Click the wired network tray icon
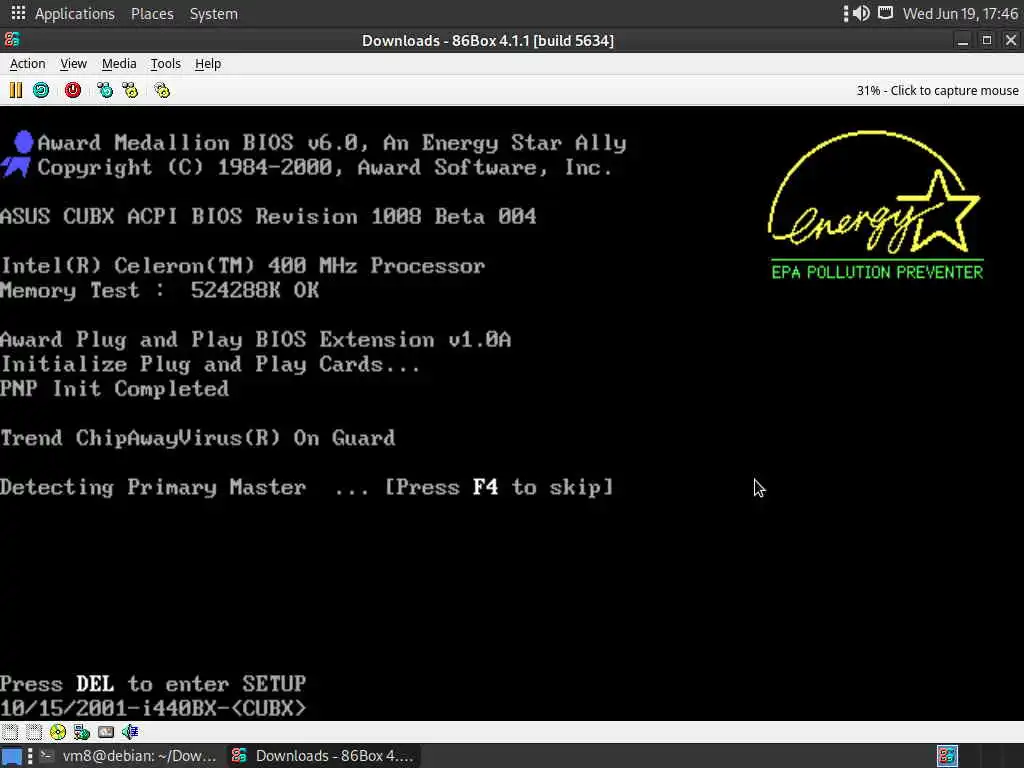1024x768 pixels. (x=885, y=13)
